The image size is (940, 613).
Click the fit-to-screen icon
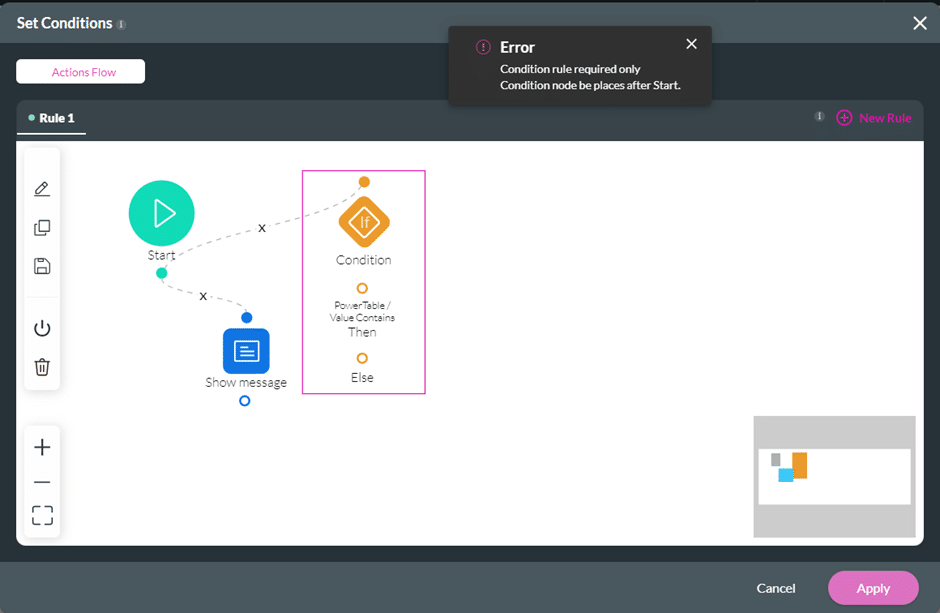click(x=42, y=516)
